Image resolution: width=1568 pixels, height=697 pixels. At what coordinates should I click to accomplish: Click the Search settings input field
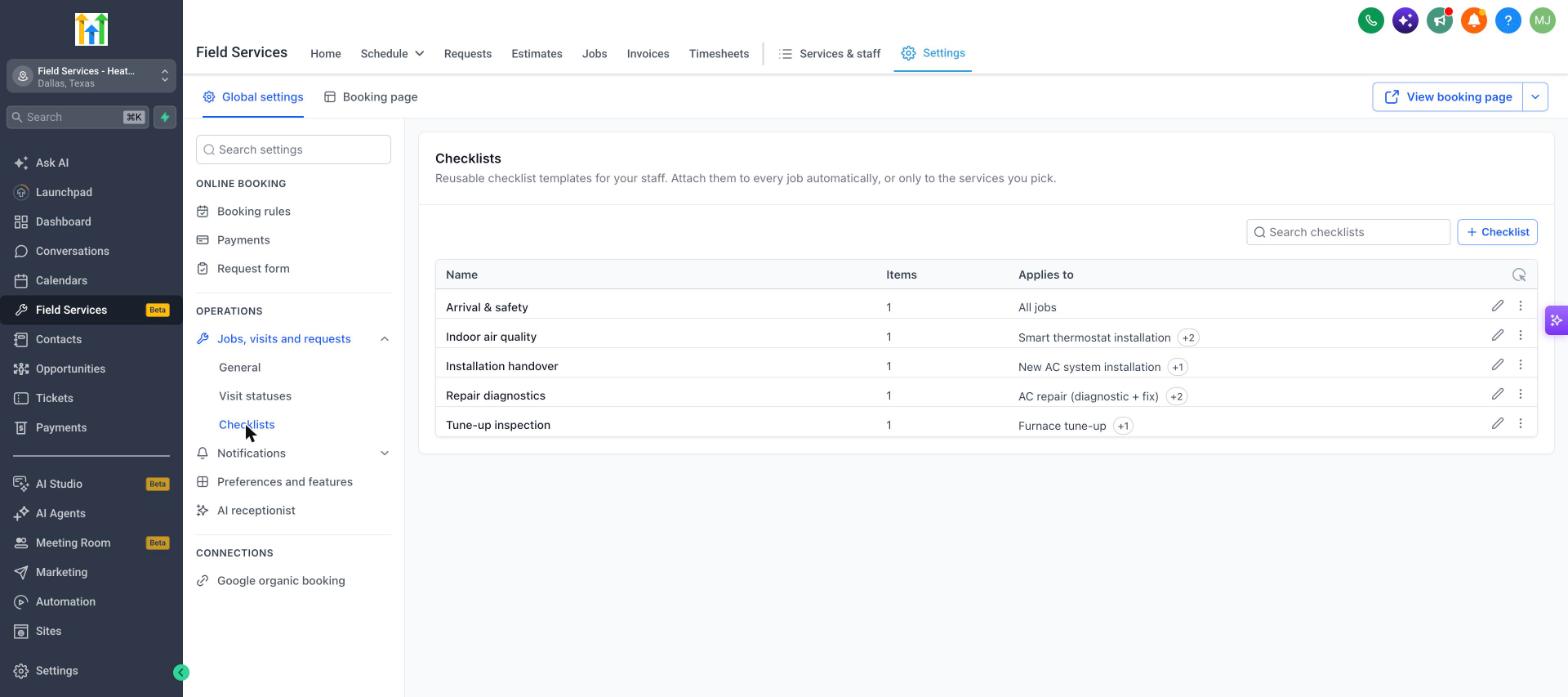293,150
